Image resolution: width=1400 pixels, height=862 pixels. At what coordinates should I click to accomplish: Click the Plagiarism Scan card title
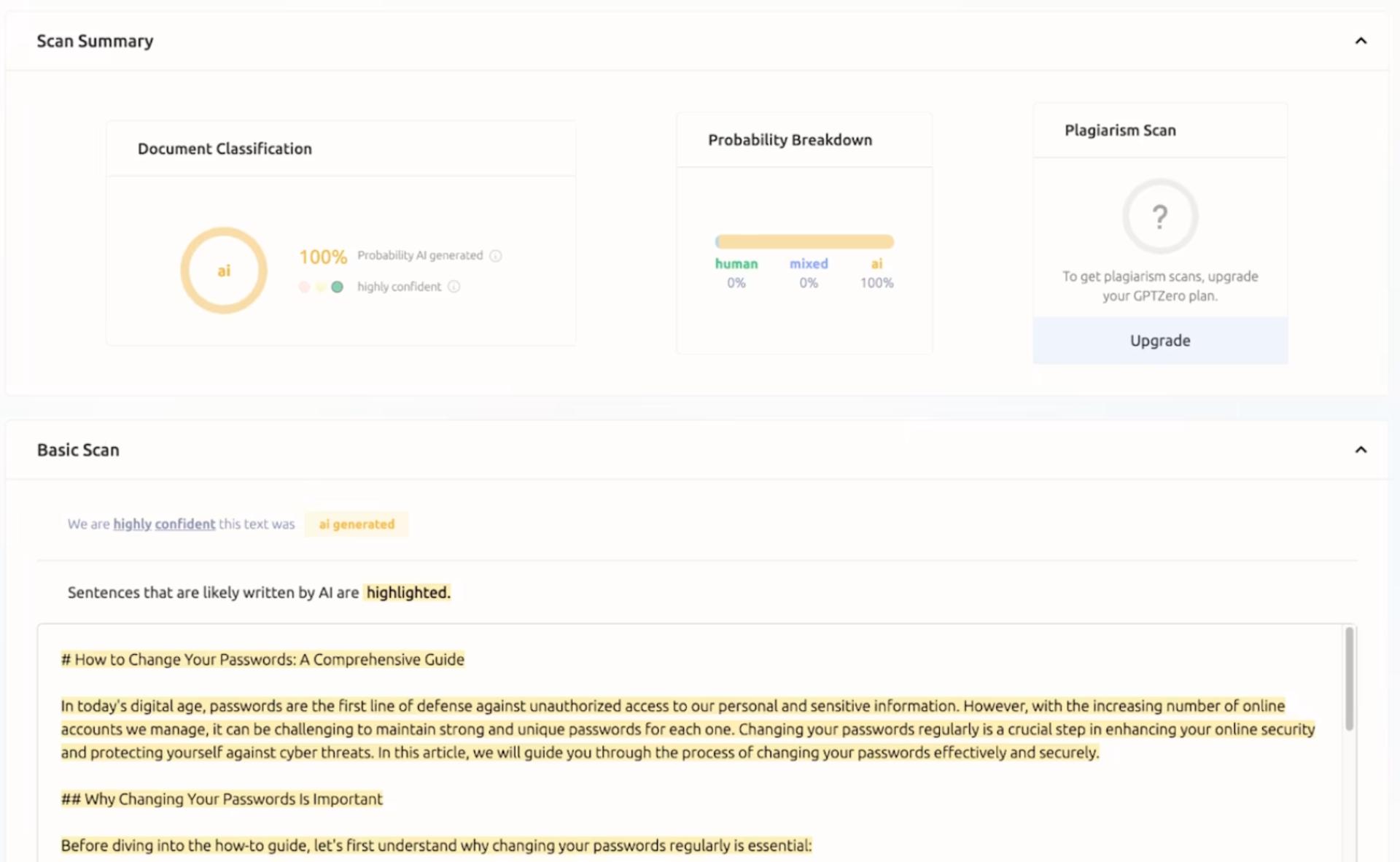(1120, 131)
